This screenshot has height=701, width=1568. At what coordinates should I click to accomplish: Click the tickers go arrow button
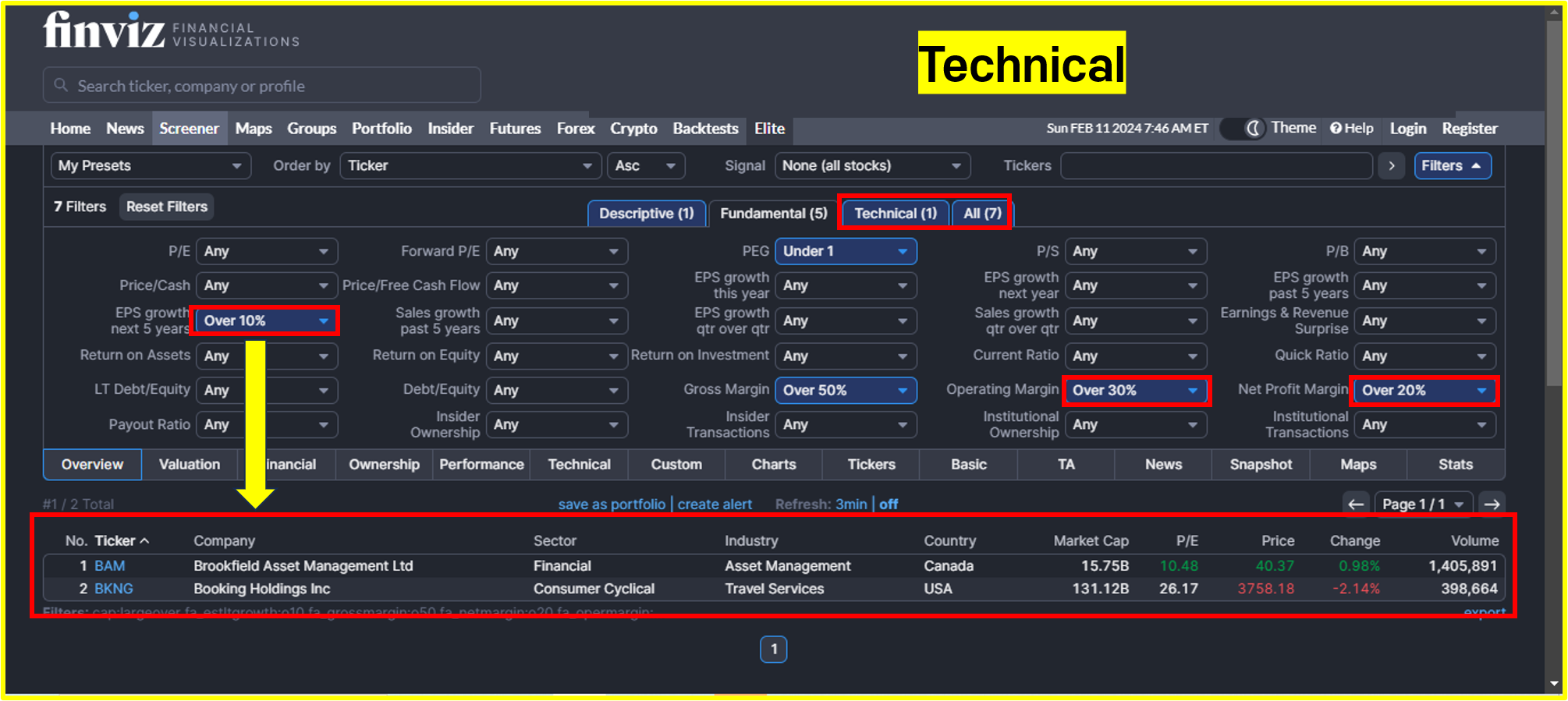click(x=1392, y=166)
